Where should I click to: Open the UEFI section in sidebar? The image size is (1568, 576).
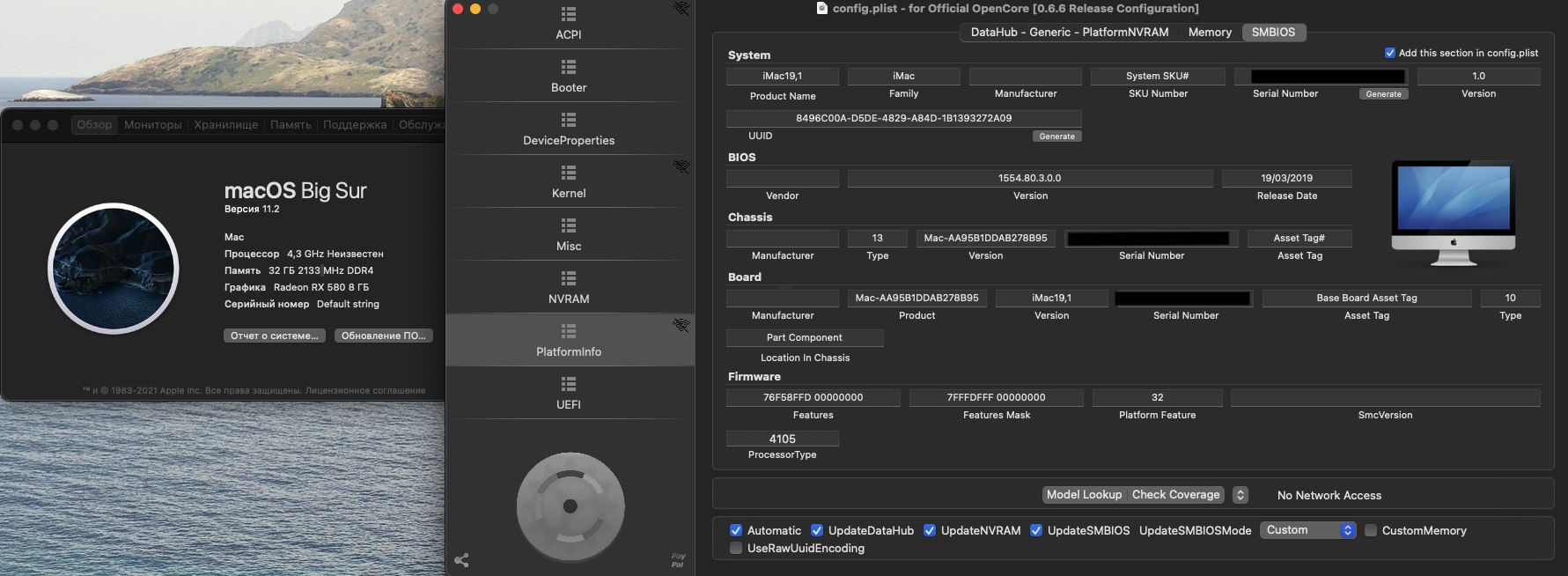(x=569, y=394)
